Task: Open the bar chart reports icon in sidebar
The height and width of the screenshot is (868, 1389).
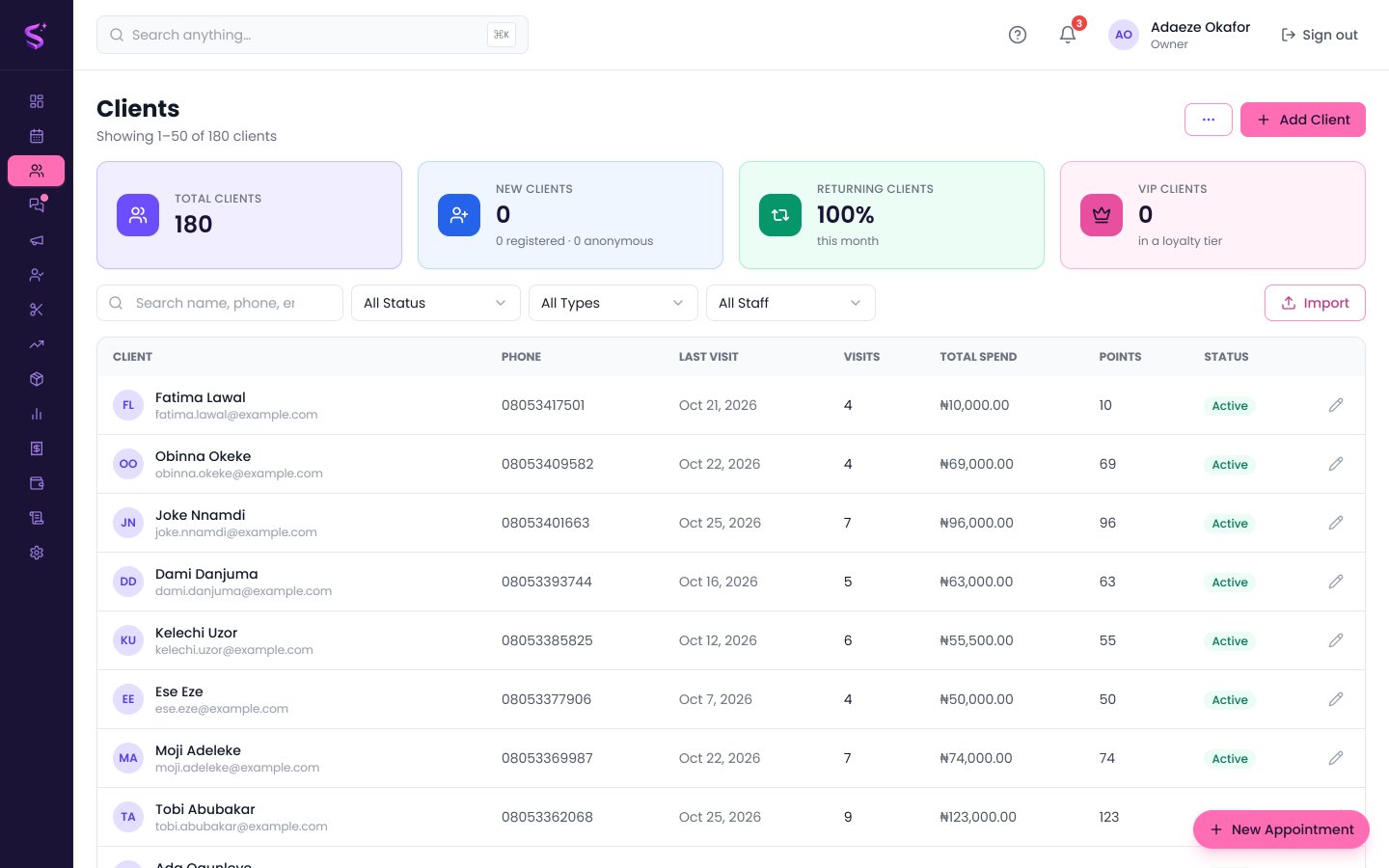Action: click(x=37, y=414)
